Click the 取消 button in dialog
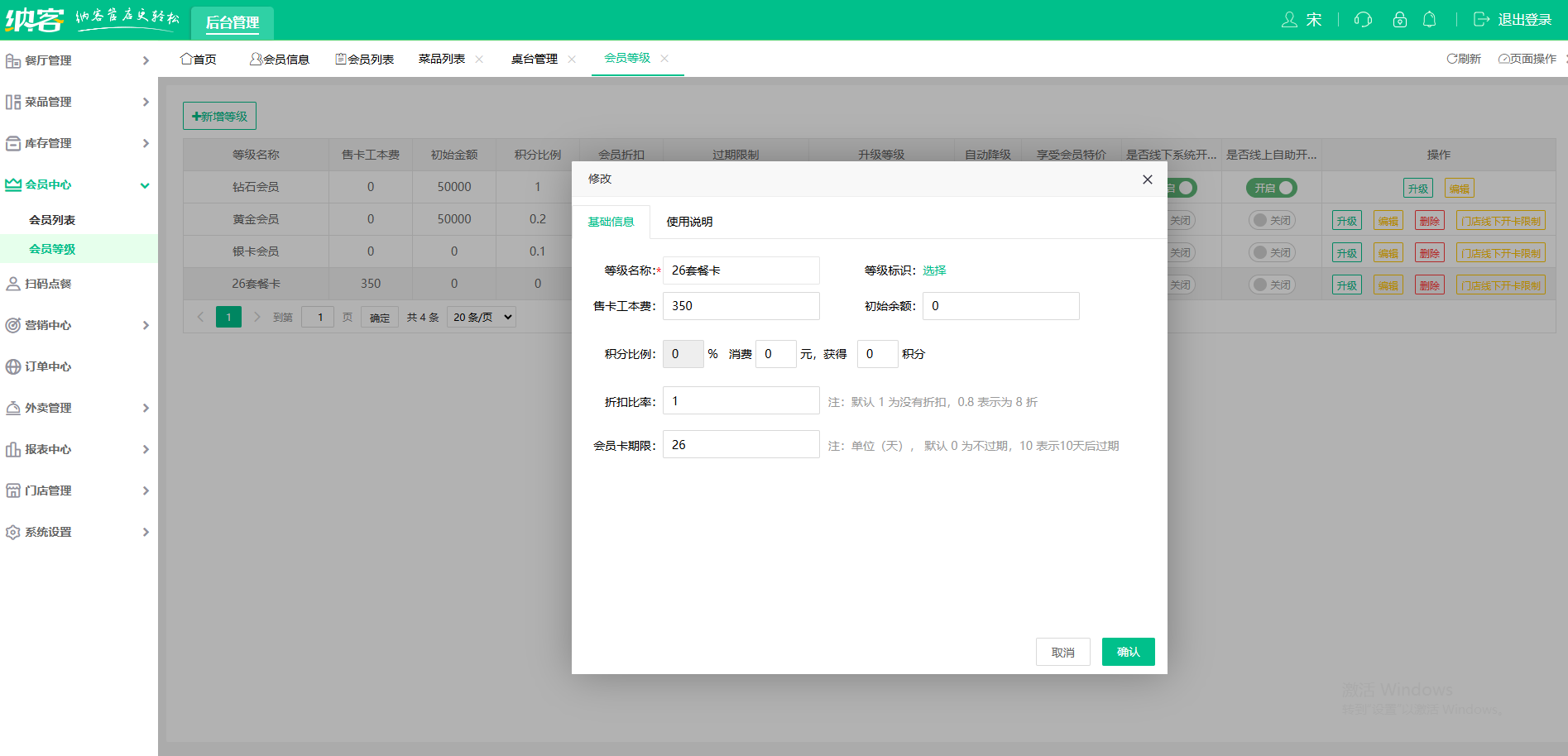 1062,652
